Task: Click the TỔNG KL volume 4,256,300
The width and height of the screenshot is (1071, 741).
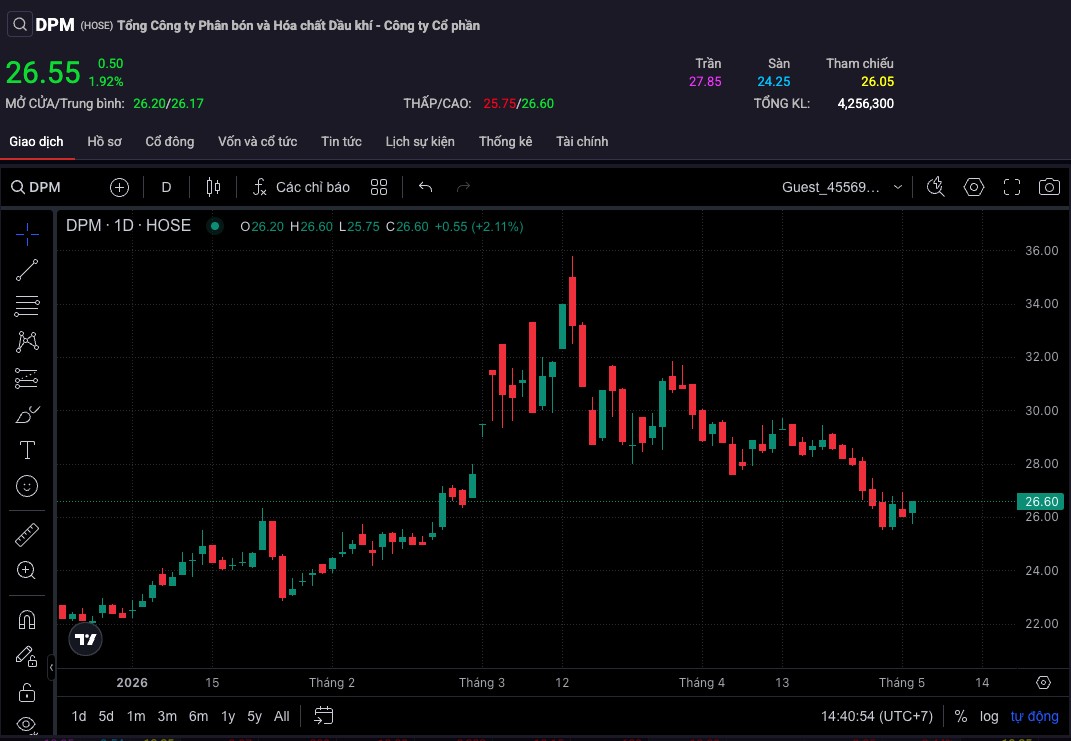Action: pyautogui.click(x=865, y=104)
